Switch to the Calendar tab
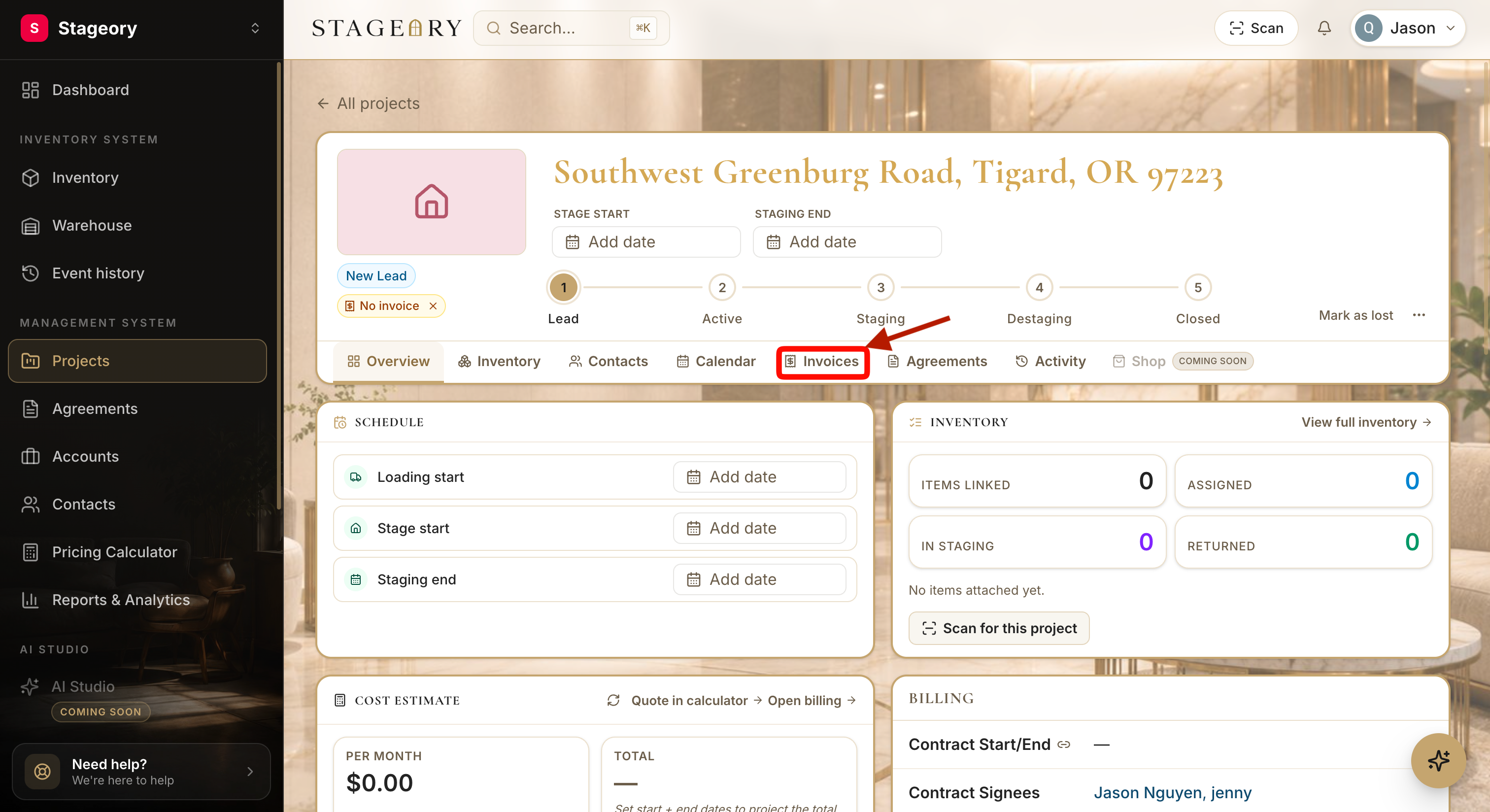This screenshot has height=812, width=1490. point(716,361)
